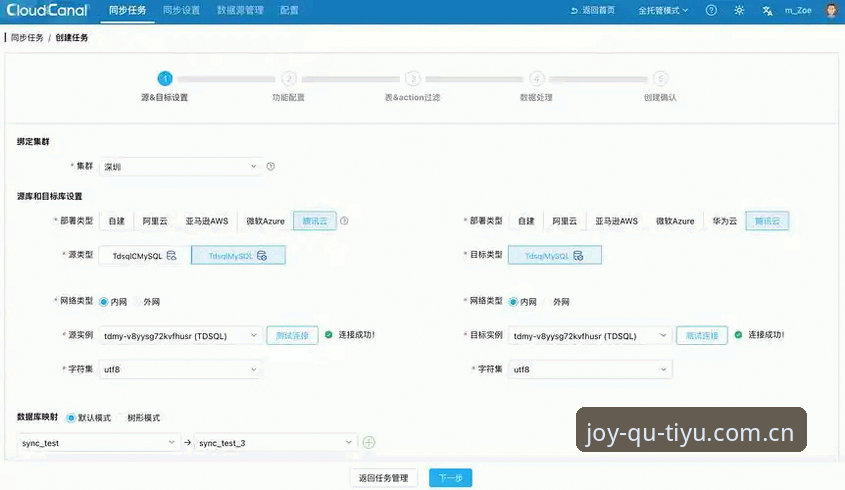This screenshot has width=845, height=490.
Task: Click the CloudCanal logo
Action: point(47,10)
